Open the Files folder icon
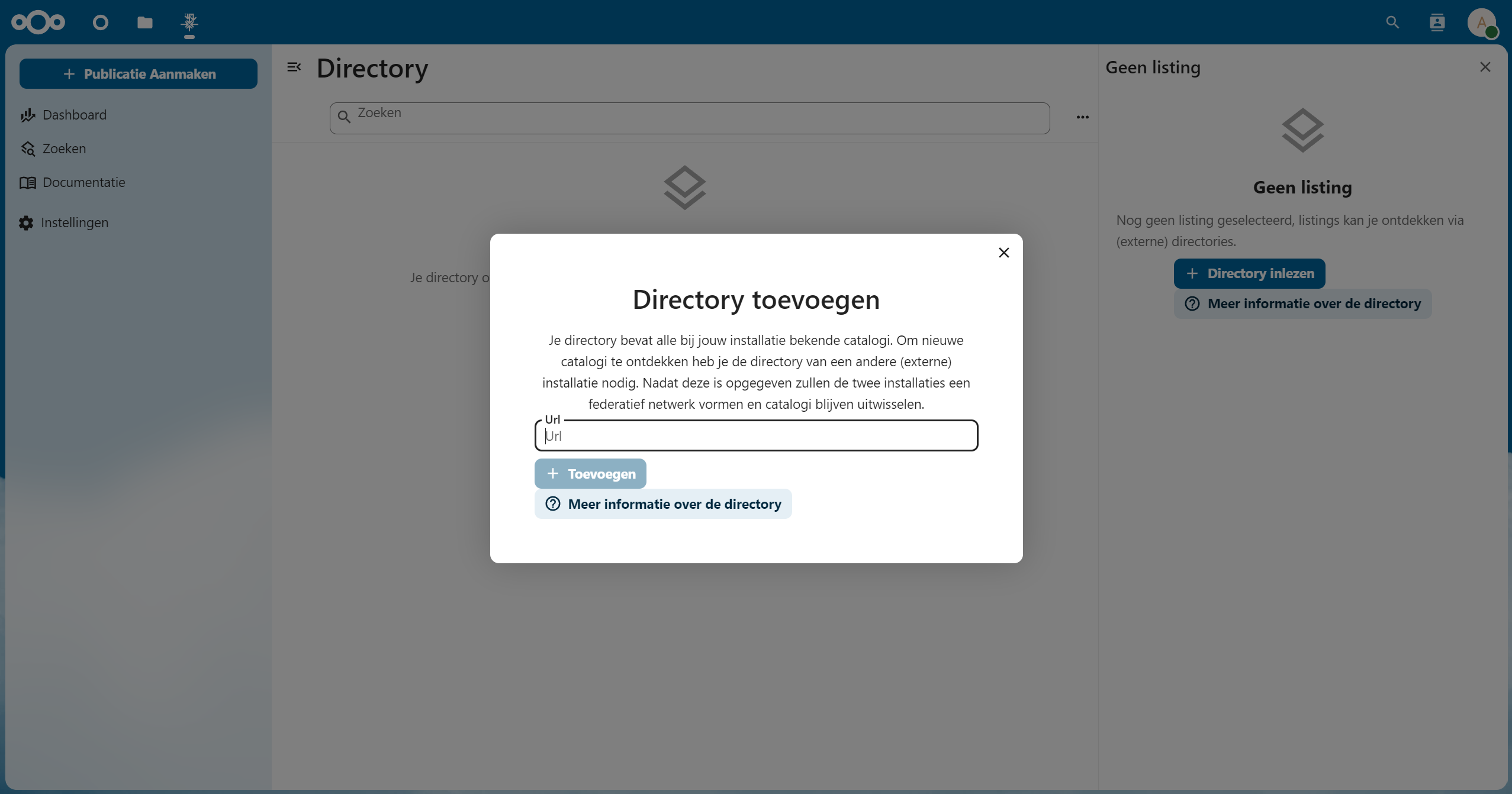Screen dimensions: 1512x794 (145, 22)
